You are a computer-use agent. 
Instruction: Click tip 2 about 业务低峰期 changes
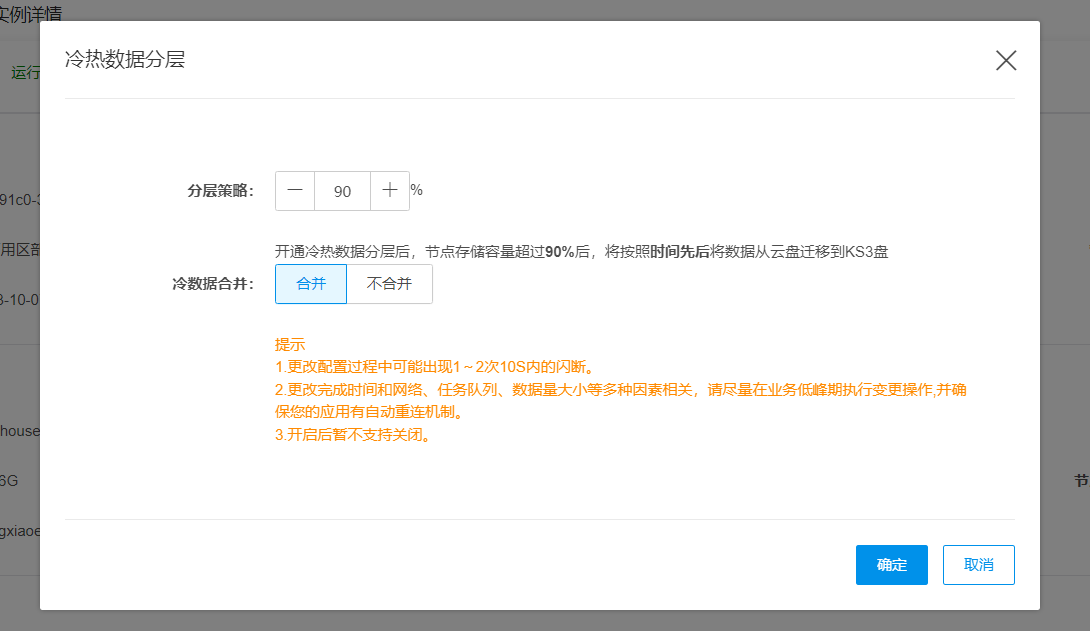point(620,389)
